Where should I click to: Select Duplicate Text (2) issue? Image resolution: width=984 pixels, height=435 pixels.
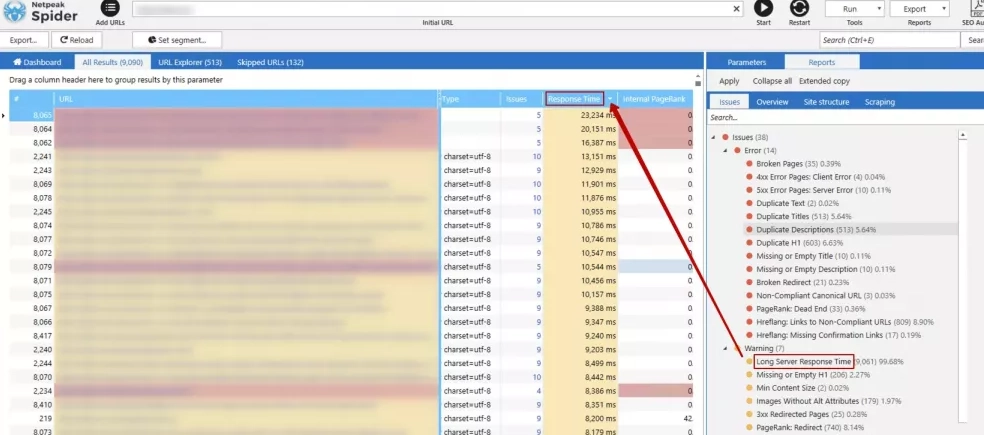(798, 203)
